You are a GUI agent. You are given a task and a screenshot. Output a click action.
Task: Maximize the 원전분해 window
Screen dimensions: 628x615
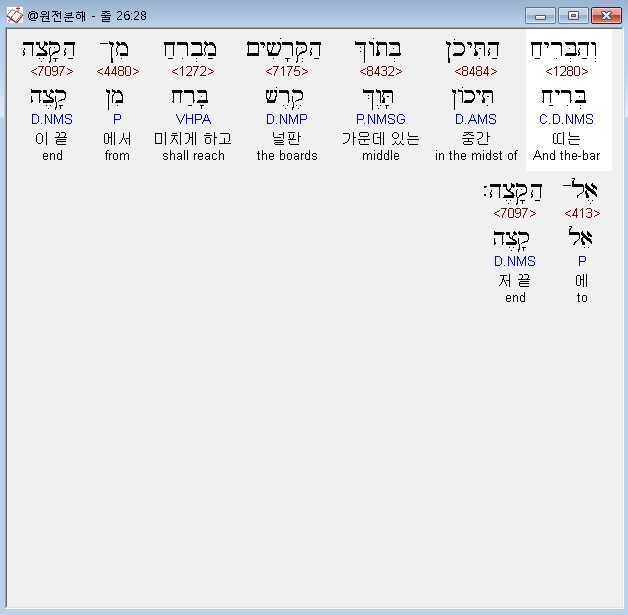click(573, 16)
